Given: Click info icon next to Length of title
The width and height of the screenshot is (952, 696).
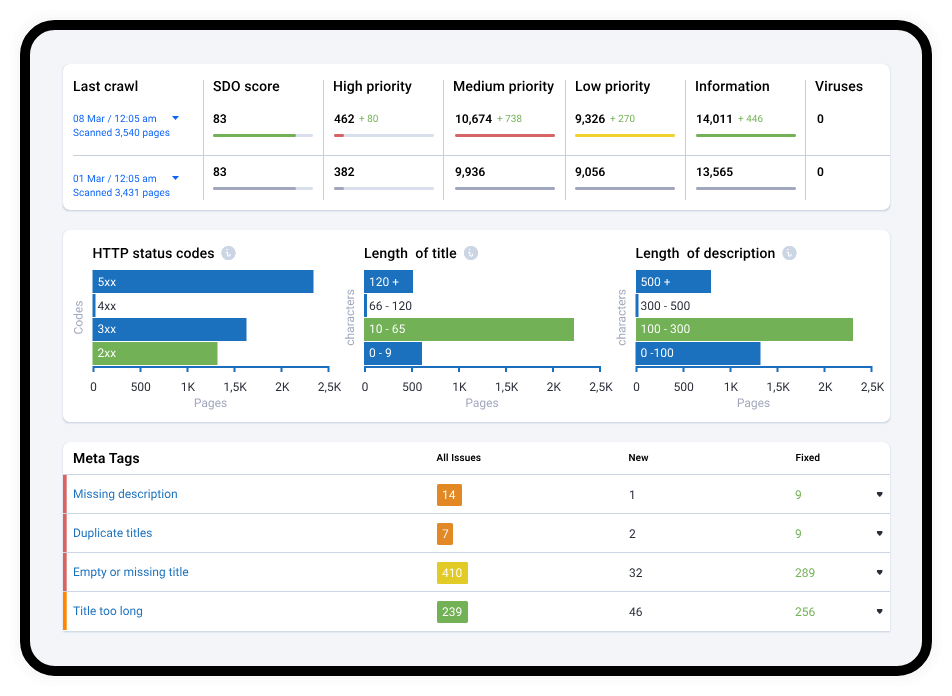Looking at the screenshot, I should 471,253.
